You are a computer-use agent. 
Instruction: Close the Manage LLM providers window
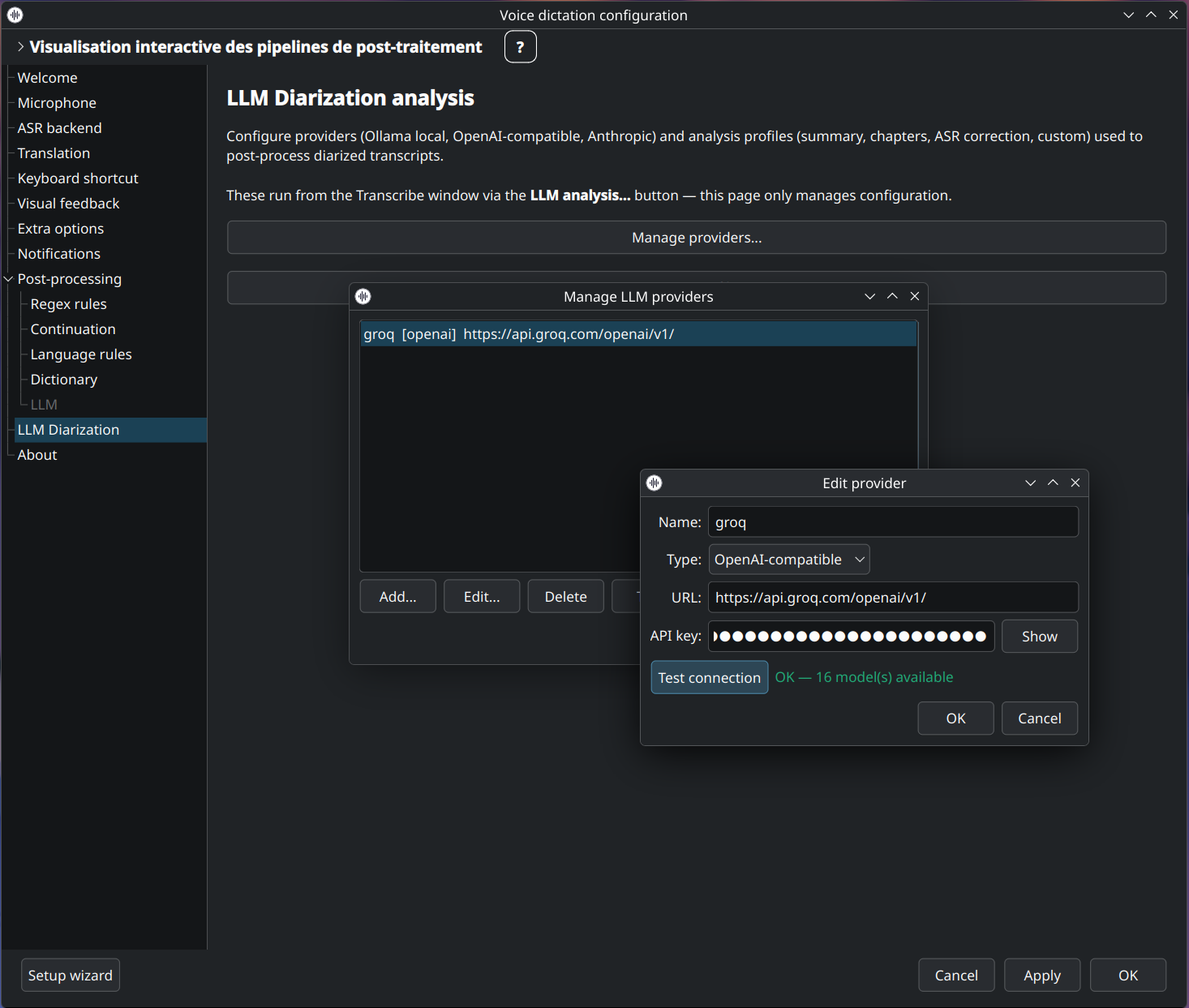(x=915, y=296)
